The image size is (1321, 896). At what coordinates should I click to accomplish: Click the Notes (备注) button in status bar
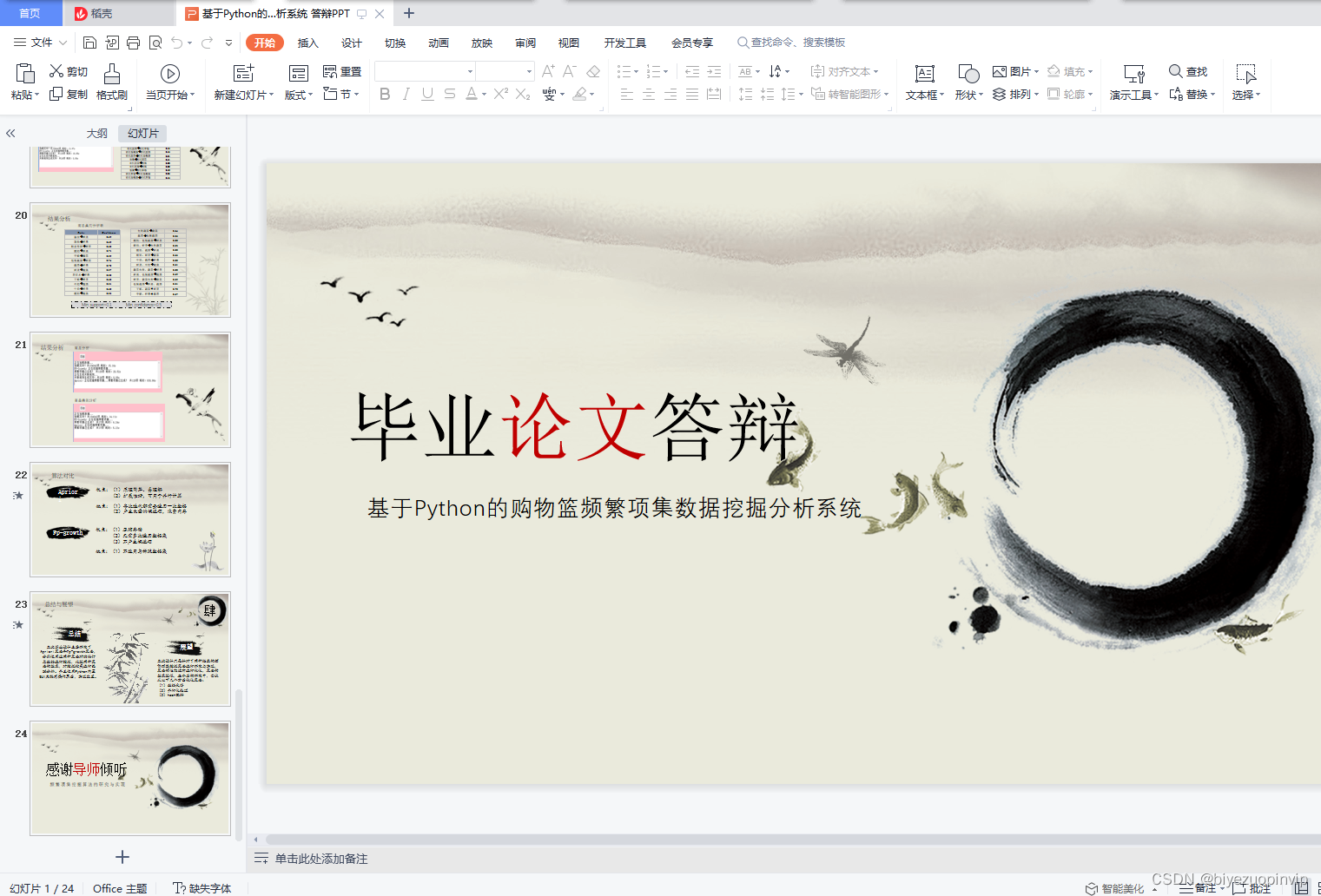point(1197,888)
